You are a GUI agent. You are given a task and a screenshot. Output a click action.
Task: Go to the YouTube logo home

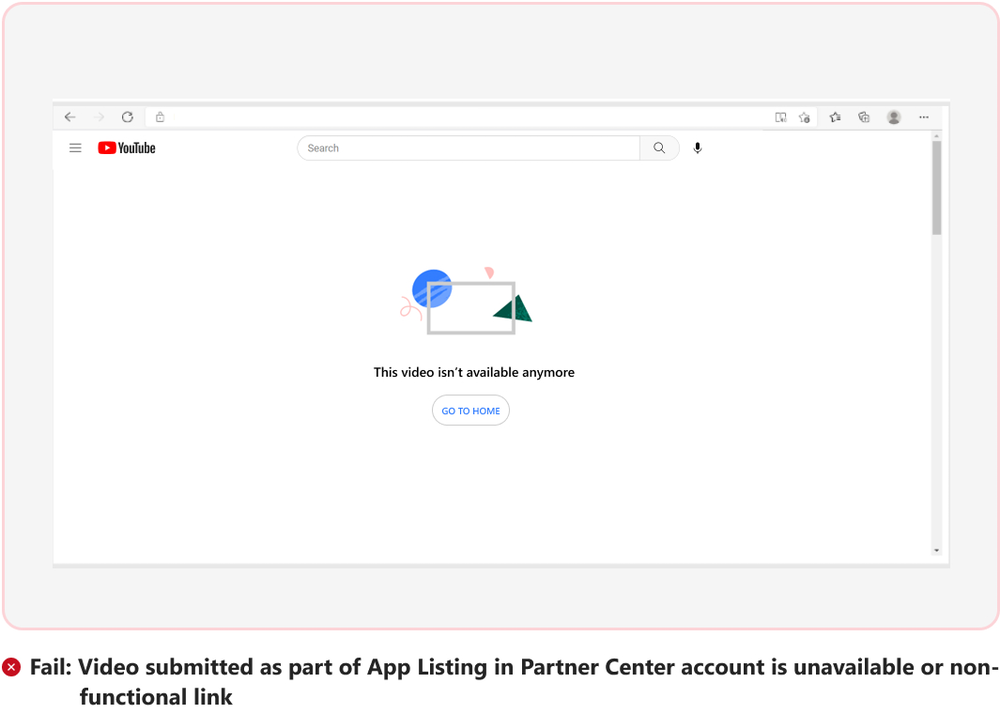pos(127,148)
